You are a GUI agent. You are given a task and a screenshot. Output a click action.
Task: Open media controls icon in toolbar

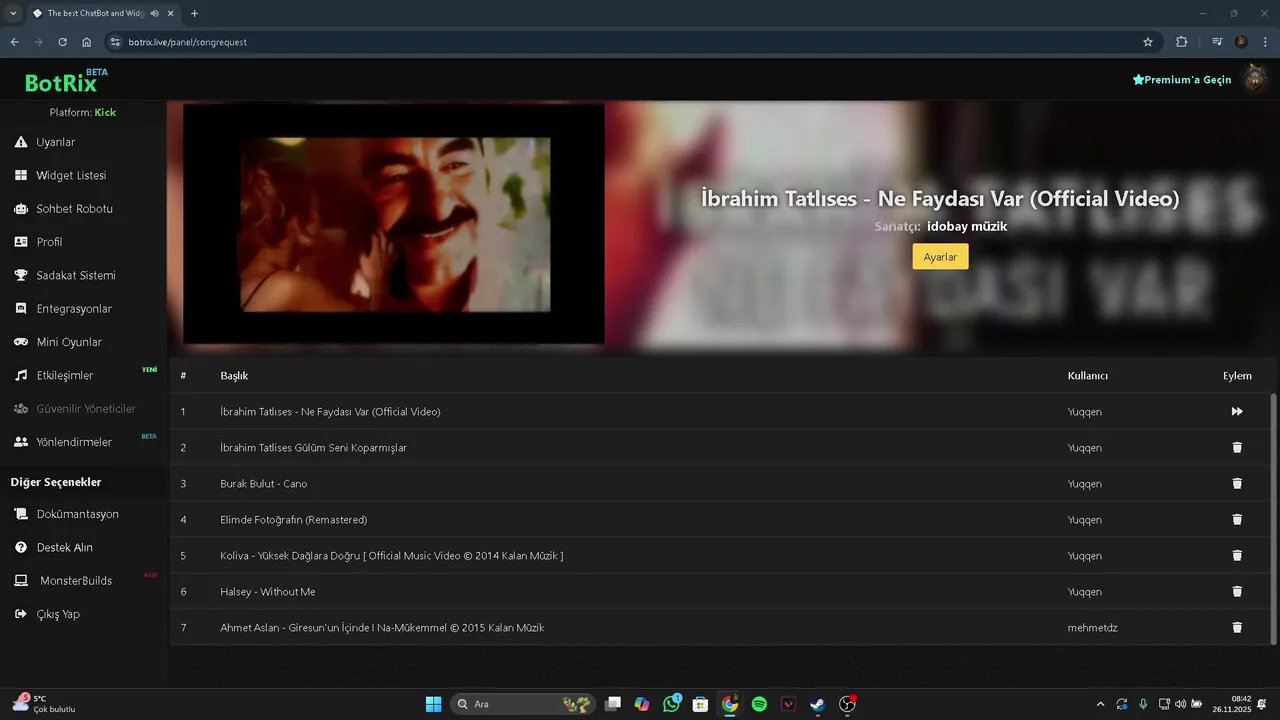coord(1217,42)
